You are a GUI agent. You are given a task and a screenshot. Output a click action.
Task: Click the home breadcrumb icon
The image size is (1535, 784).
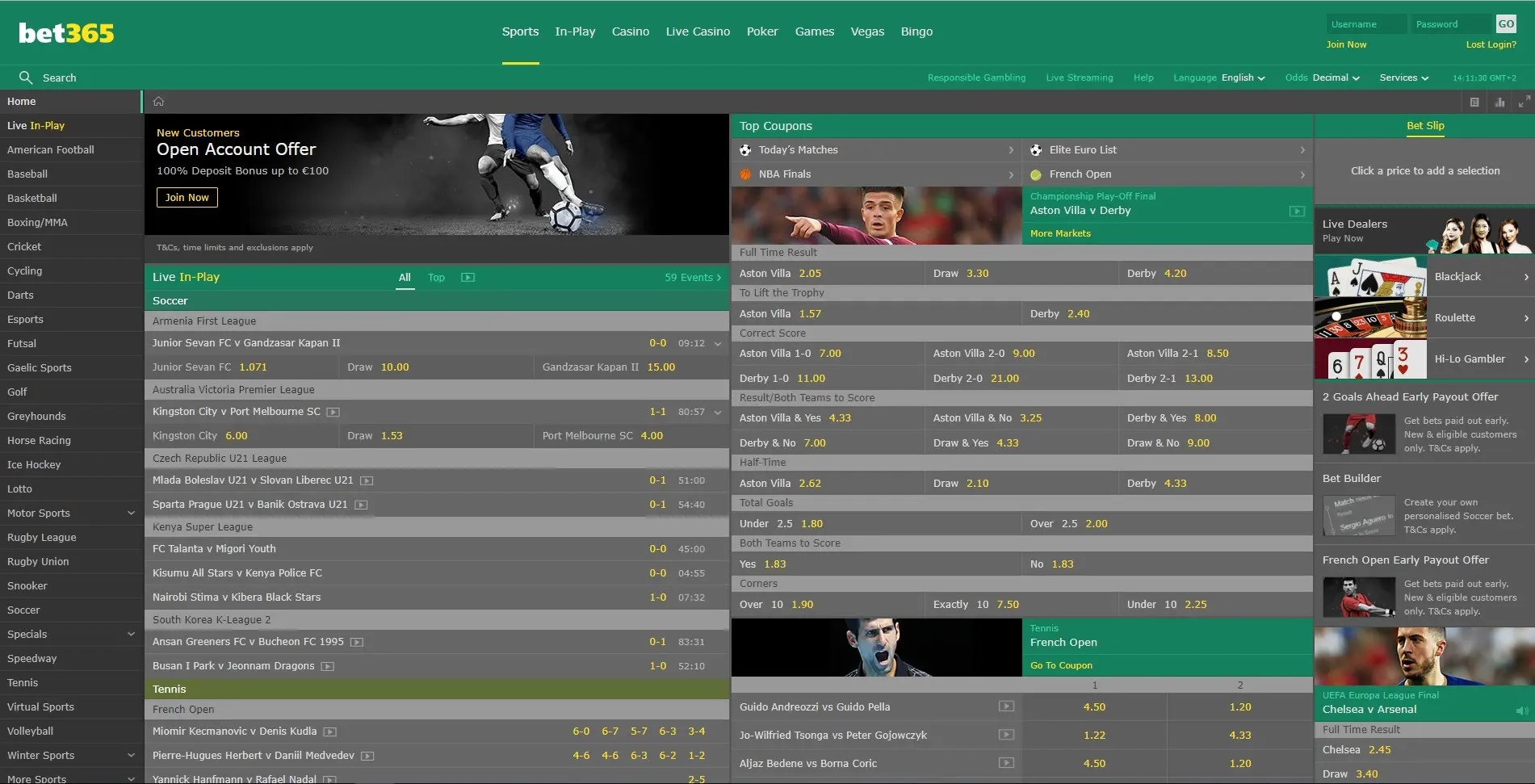click(x=158, y=102)
